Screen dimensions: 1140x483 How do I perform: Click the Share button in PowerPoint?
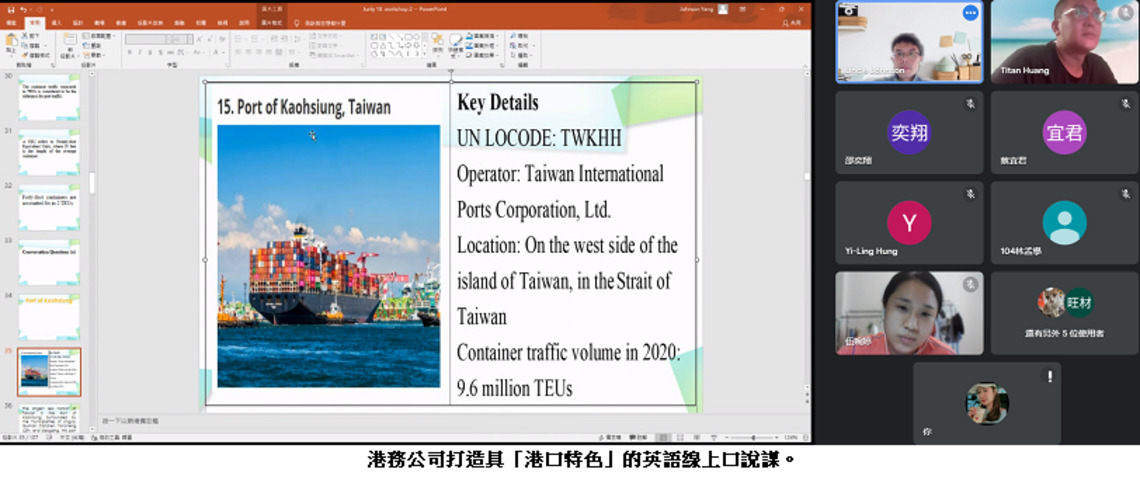coord(792,23)
